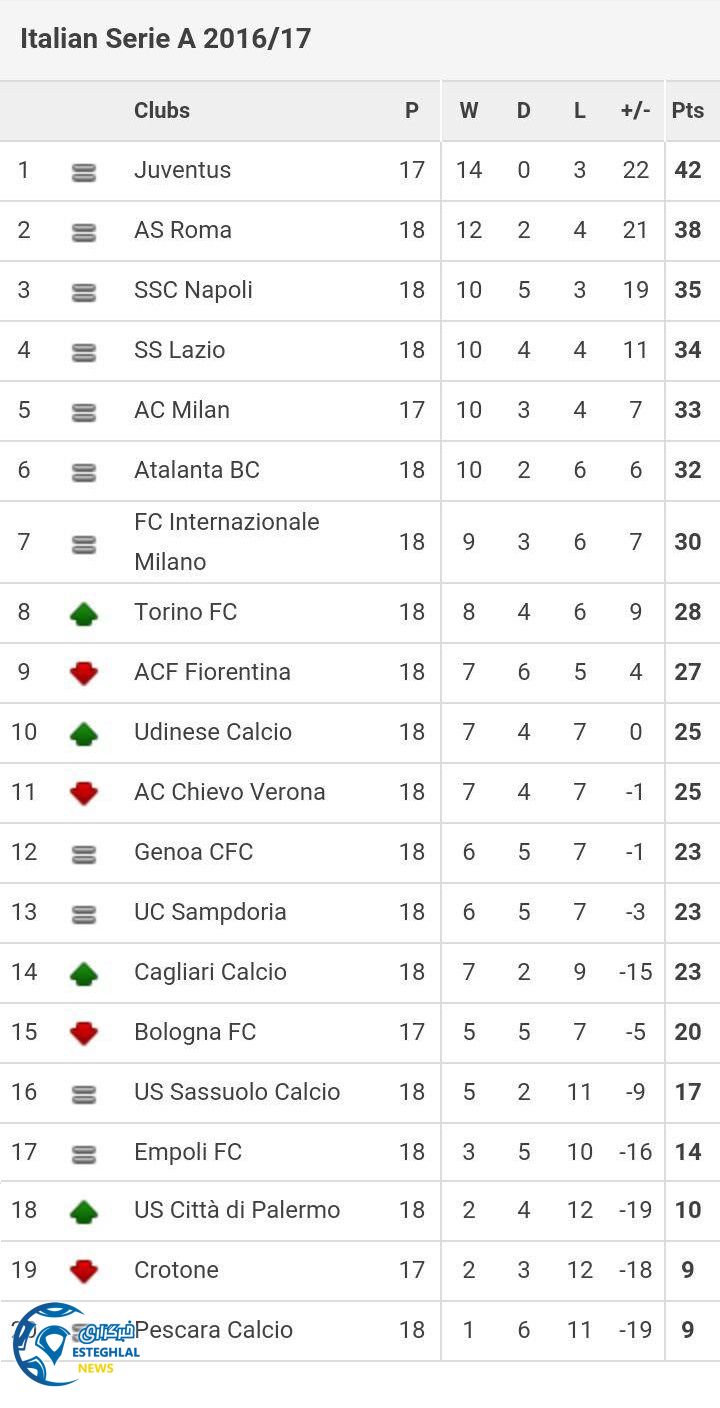This screenshot has height=1408, width=720.
Task: Open the AS Roma club link
Action: pos(183,230)
